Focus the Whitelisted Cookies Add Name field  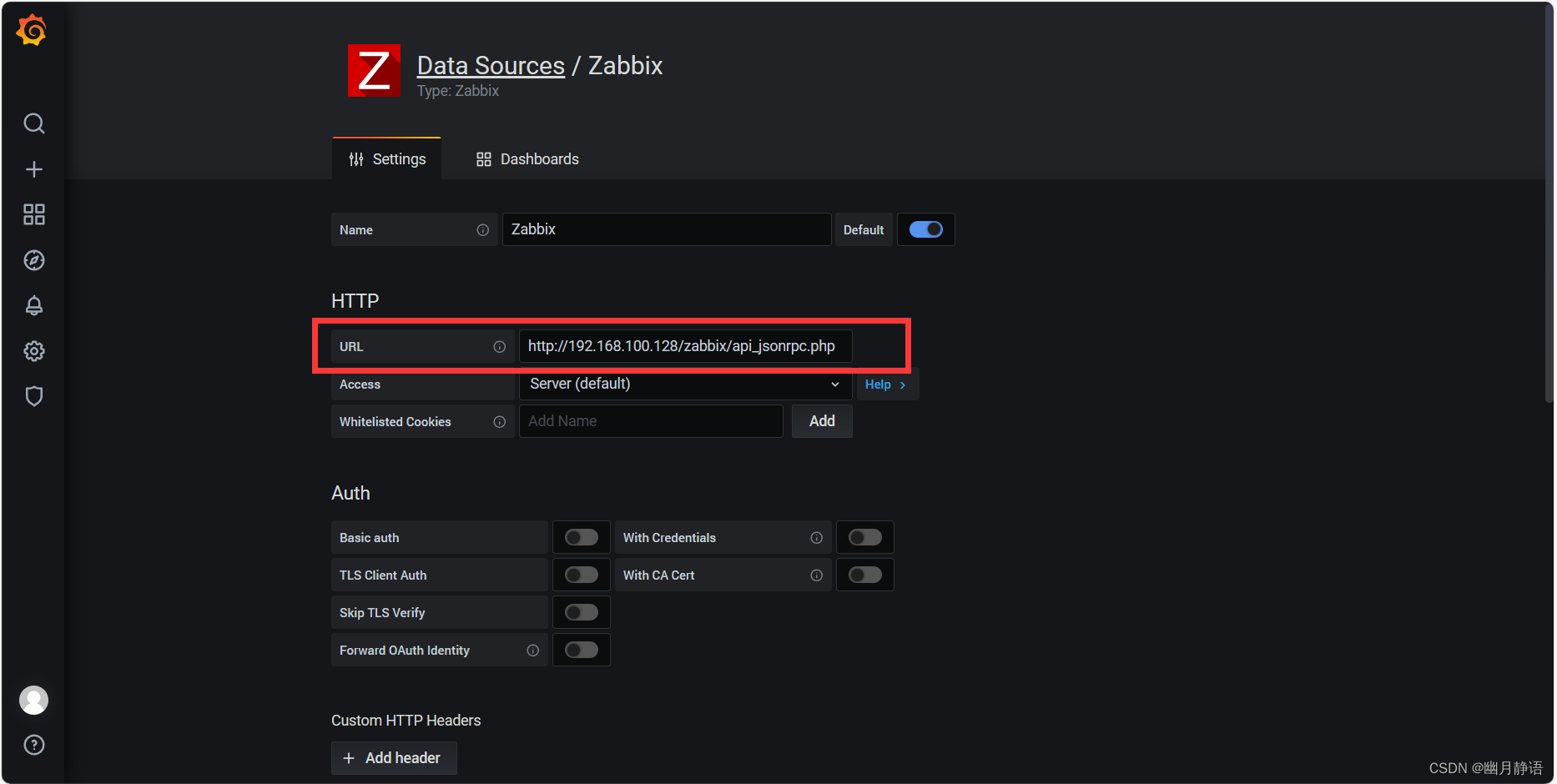(651, 421)
